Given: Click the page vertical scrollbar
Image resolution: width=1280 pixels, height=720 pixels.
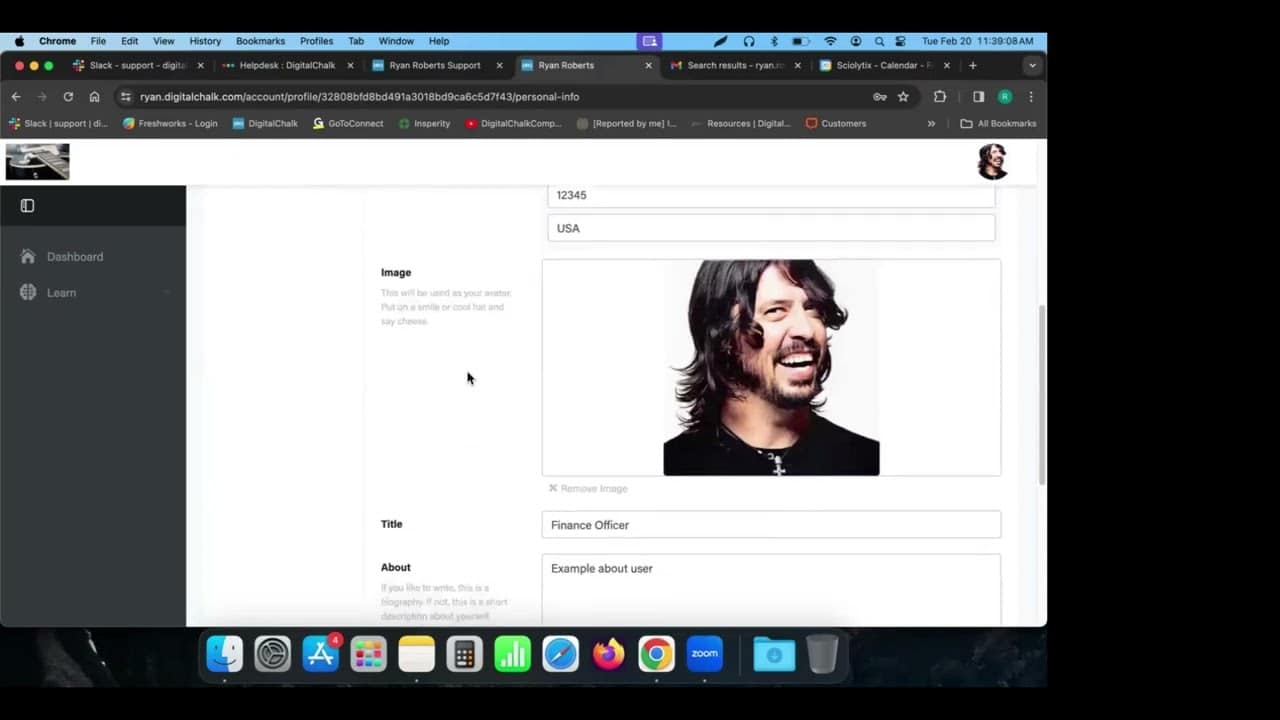Looking at the screenshot, I should point(1041,395).
